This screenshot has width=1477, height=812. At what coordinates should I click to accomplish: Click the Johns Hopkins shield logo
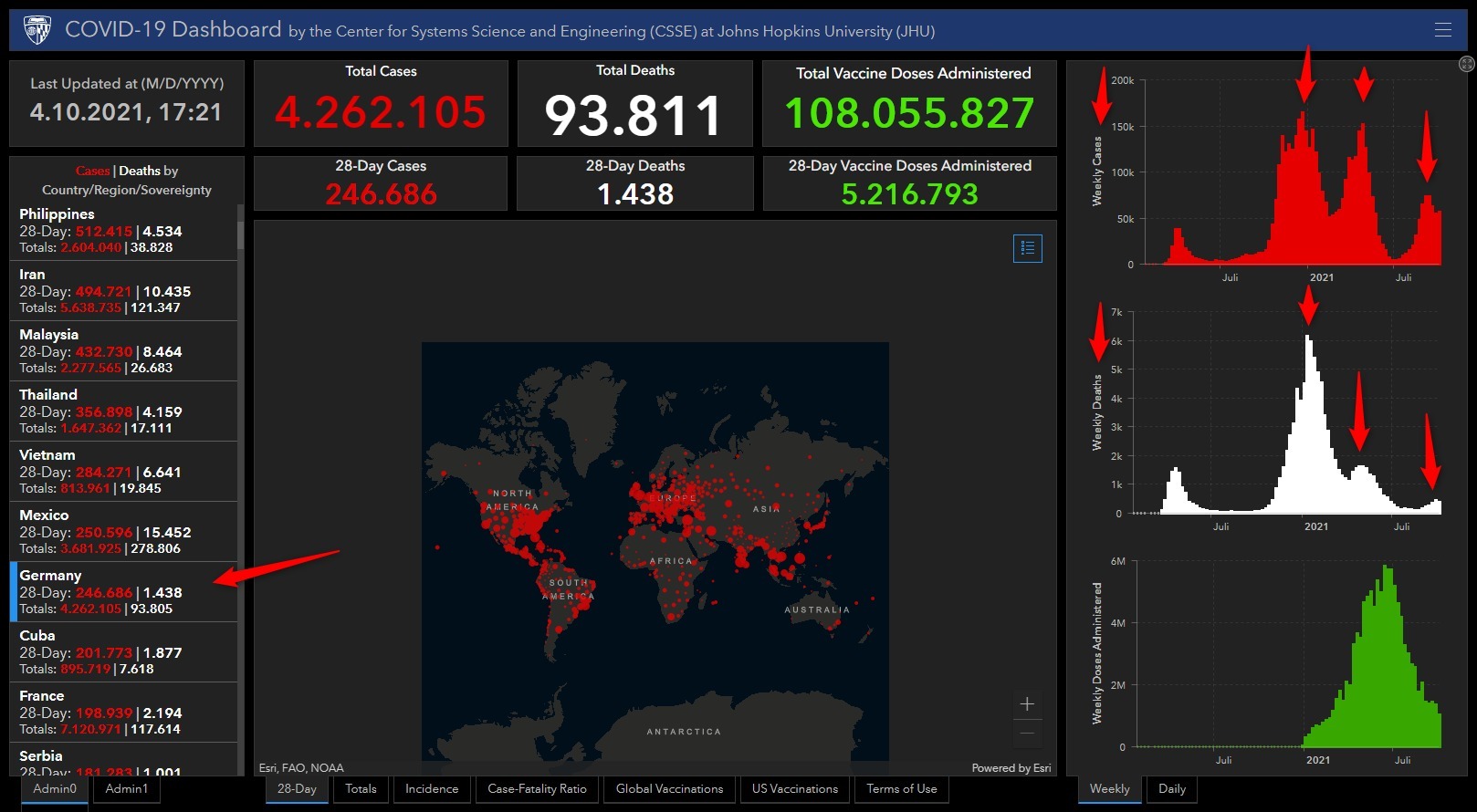coord(37,30)
